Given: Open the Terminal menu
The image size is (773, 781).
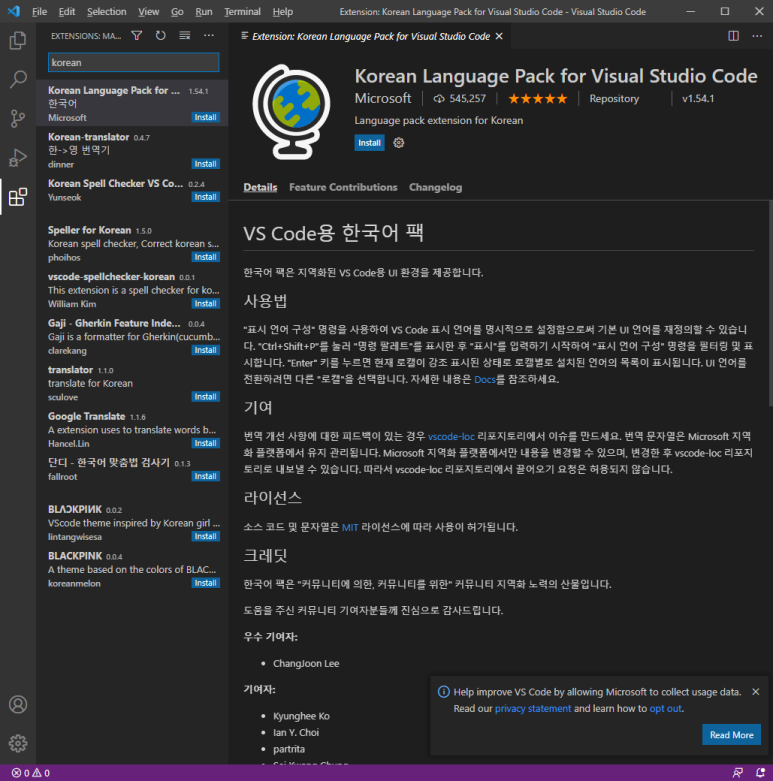Looking at the screenshot, I should [x=242, y=11].
